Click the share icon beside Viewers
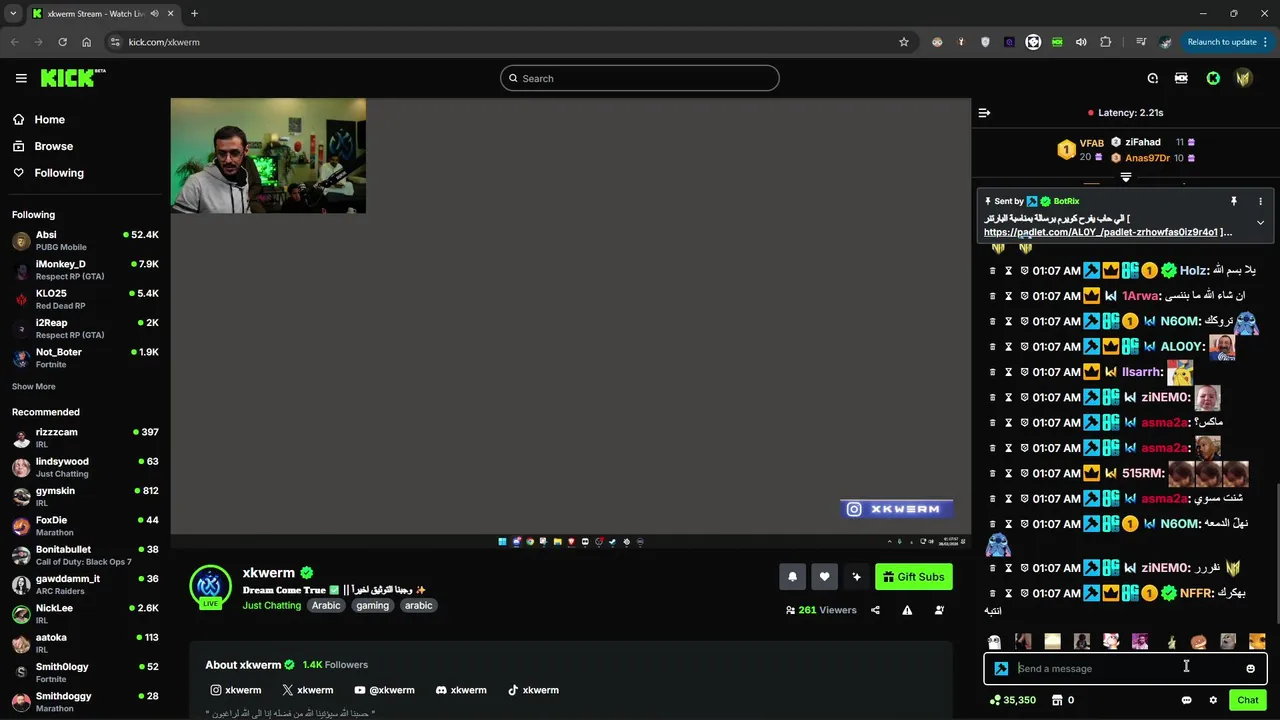The height and width of the screenshot is (720, 1280). tap(875, 610)
